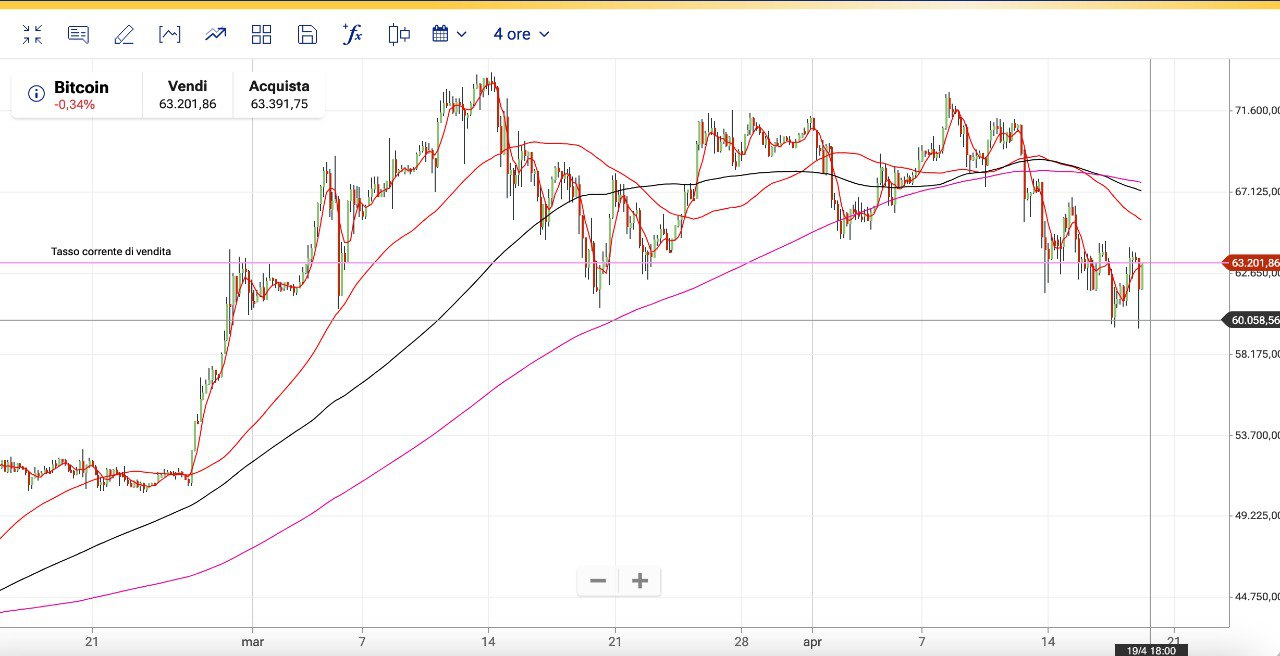This screenshot has height=656, width=1280.
Task: Open the '4 ore' timeframe dropdown
Action: [521, 35]
